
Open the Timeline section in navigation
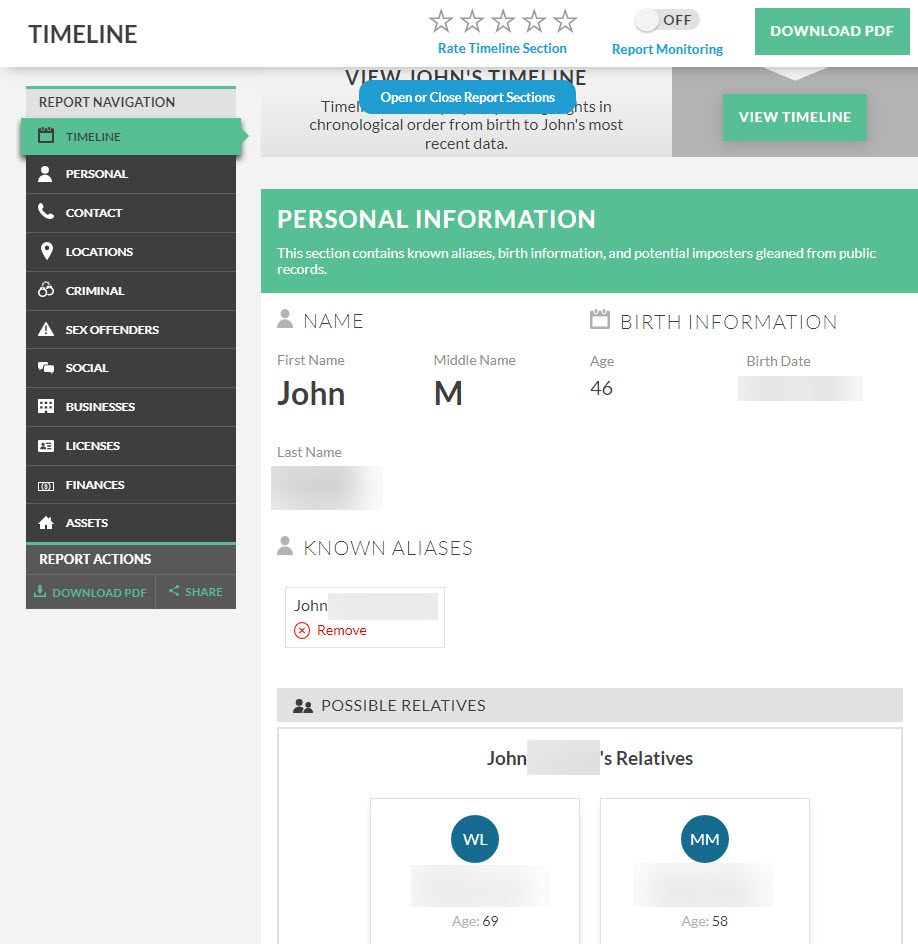pyautogui.click(x=131, y=137)
